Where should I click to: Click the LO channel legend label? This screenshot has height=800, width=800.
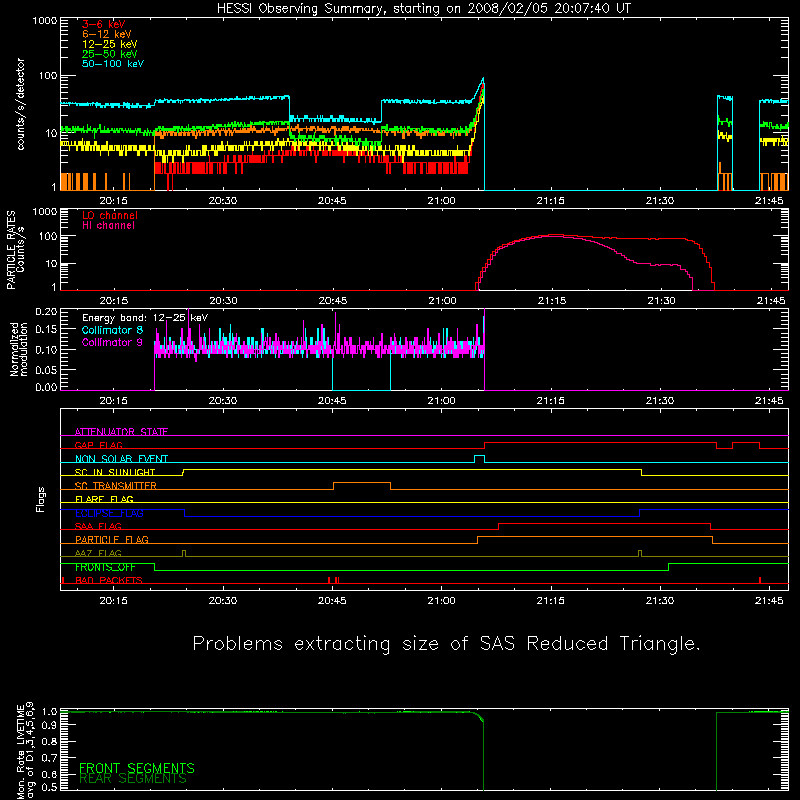pyautogui.click(x=110, y=215)
